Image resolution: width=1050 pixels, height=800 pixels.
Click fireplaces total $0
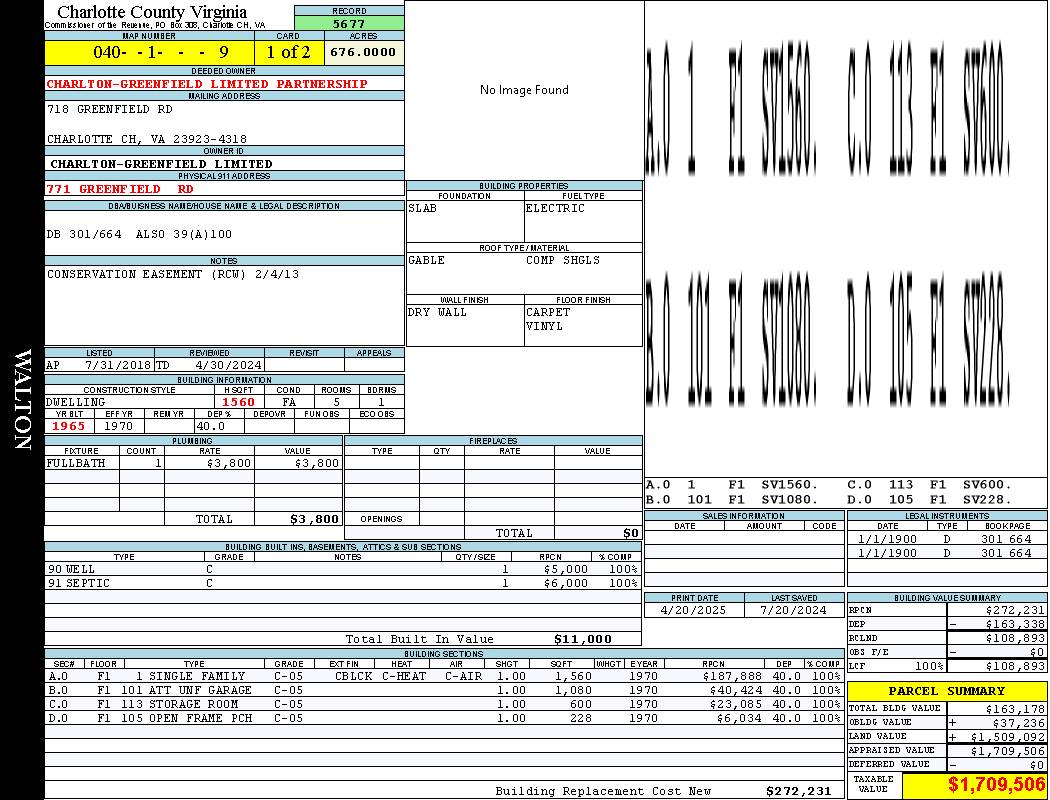[631, 534]
